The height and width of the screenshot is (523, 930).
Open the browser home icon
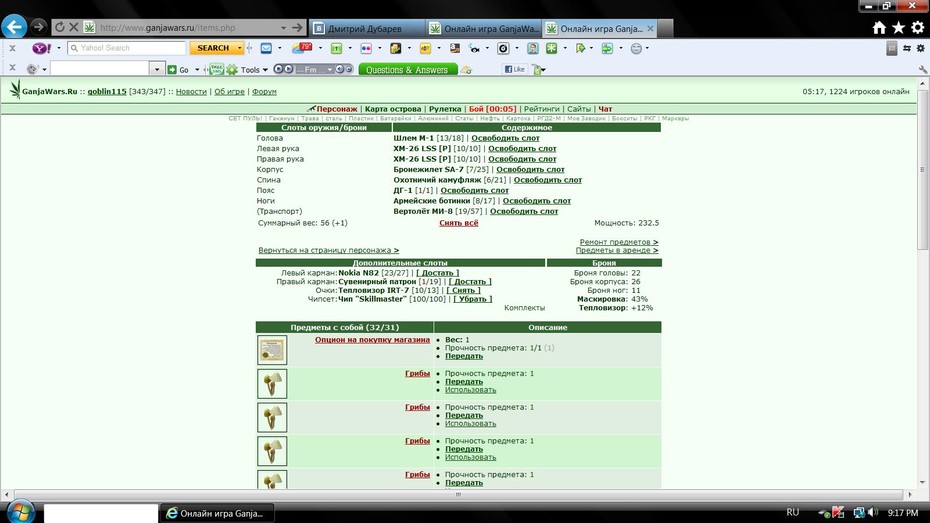[x=879, y=27]
